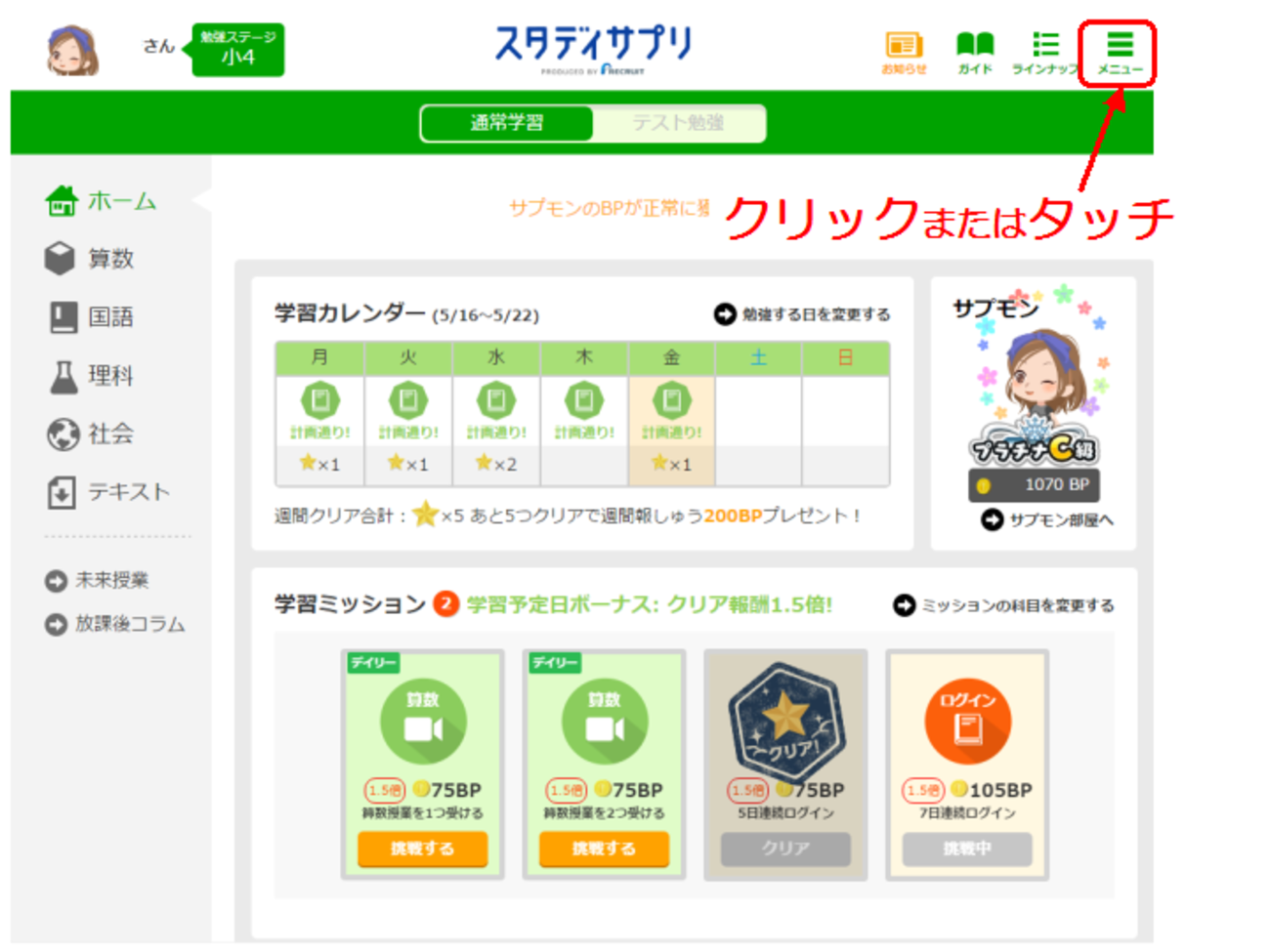Click the 算数 cube icon
1270x952 pixels.
pyautogui.click(x=61, y=259)
